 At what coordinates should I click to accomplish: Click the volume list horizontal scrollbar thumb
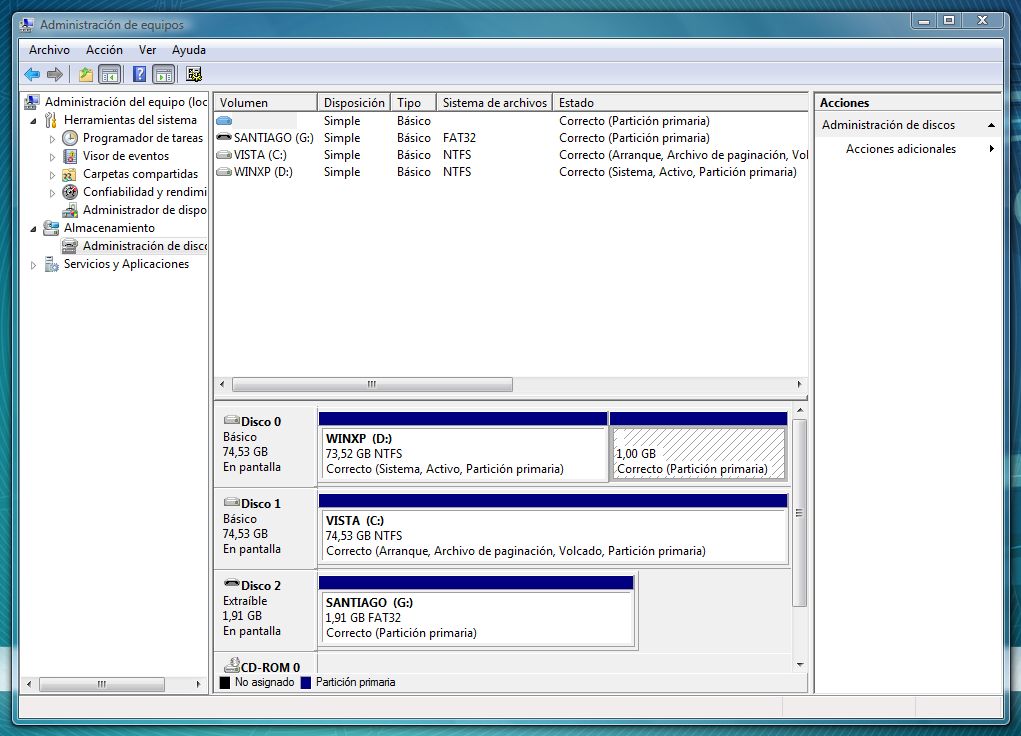coord(372,384)
